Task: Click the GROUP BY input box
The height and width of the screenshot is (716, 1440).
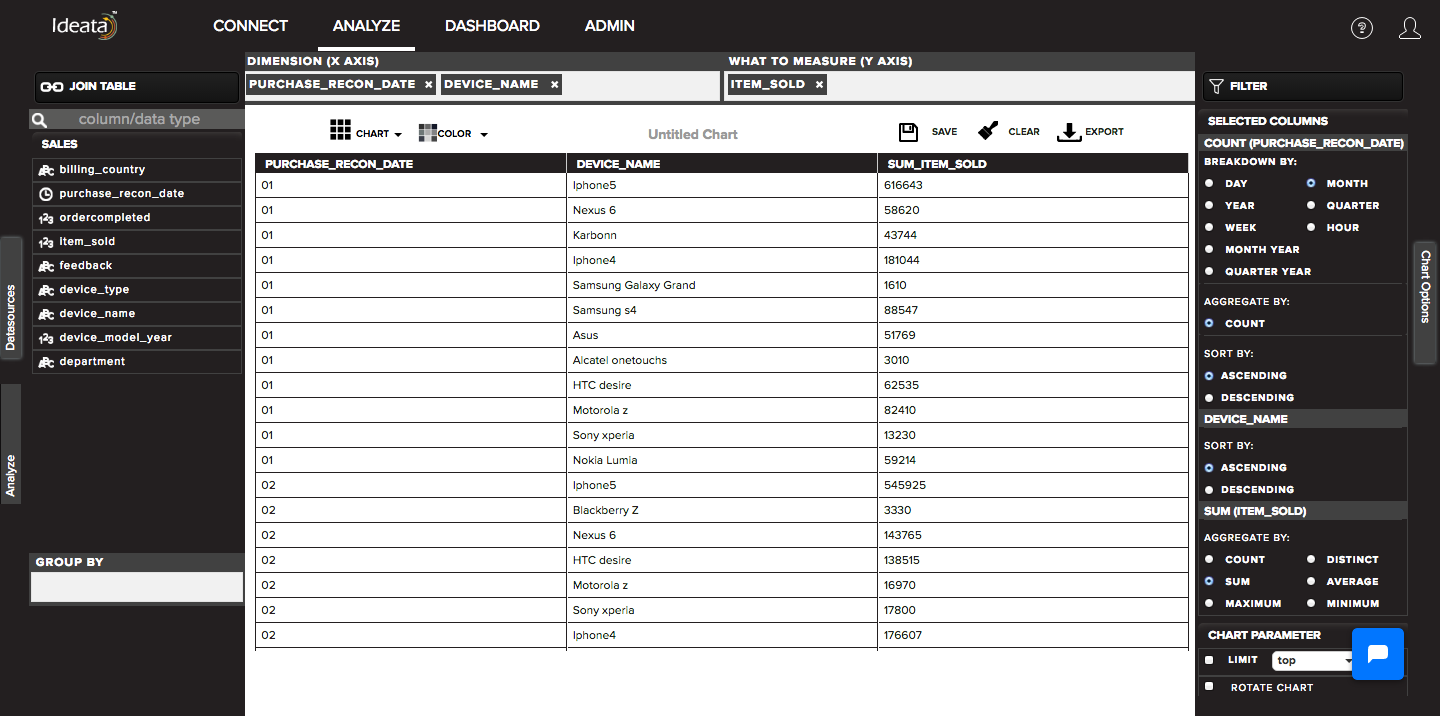Action: (137, 587)
